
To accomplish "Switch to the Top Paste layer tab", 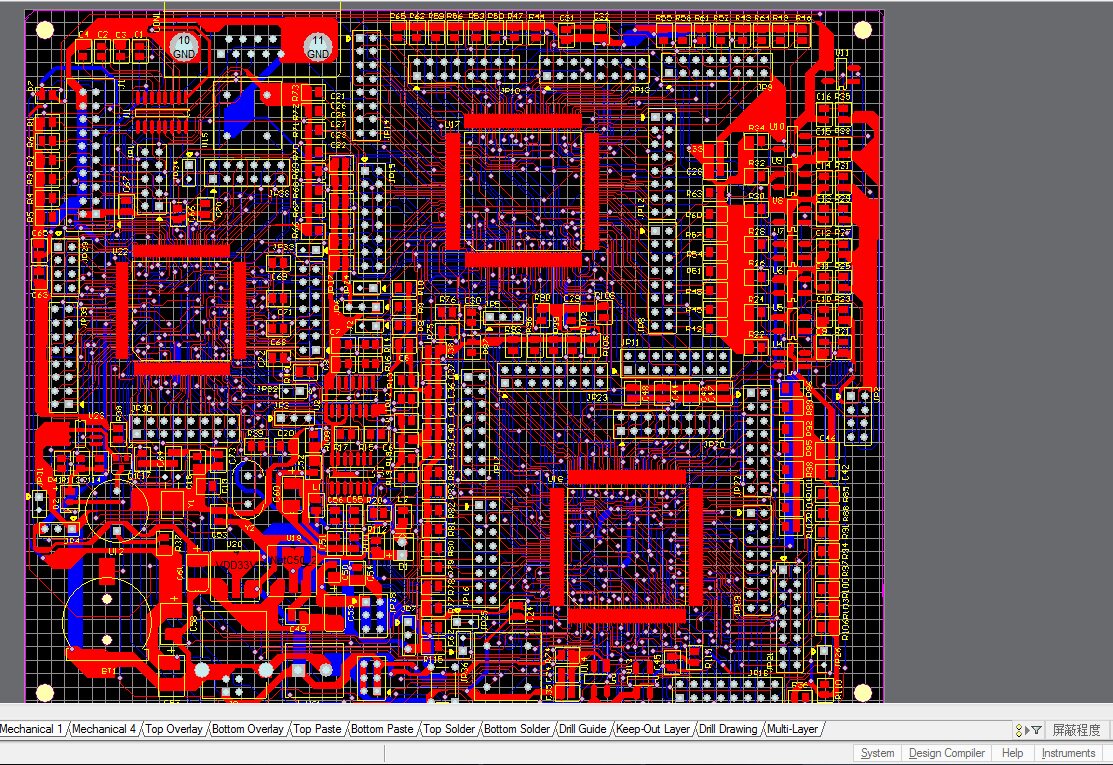I will [x=317, y=729].
